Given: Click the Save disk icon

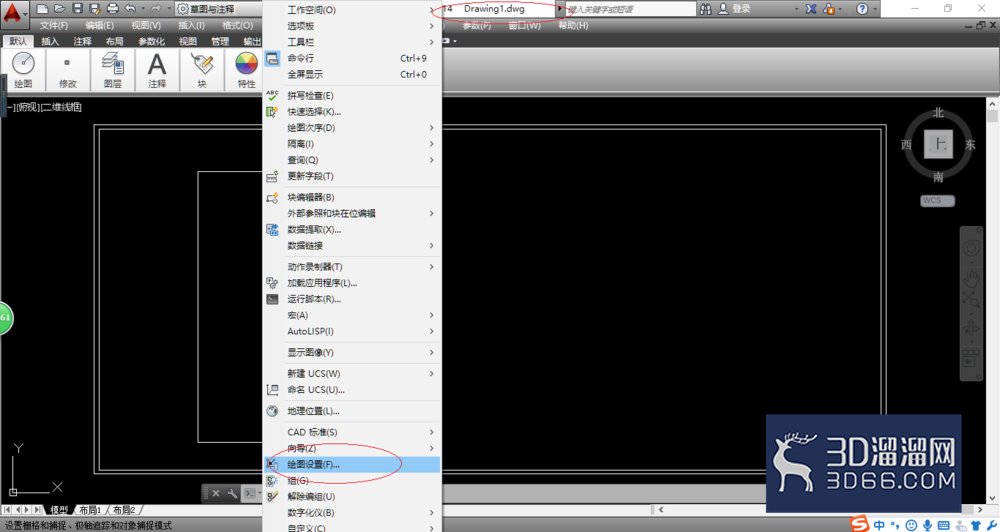Looking at the screenshot, I should click(78, 9).
